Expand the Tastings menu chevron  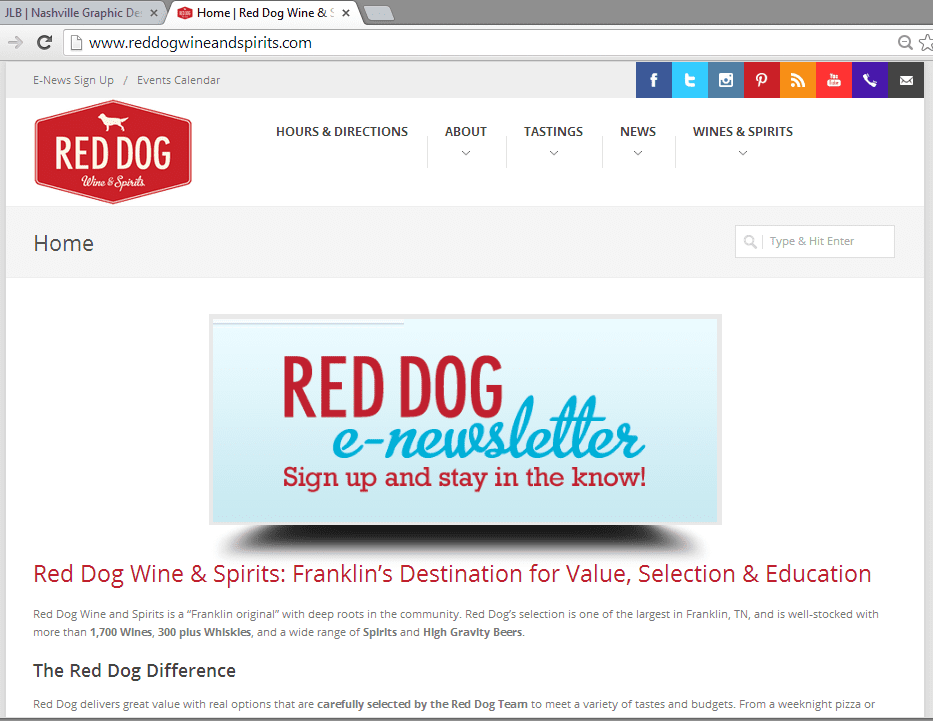[x=553, y=153]
